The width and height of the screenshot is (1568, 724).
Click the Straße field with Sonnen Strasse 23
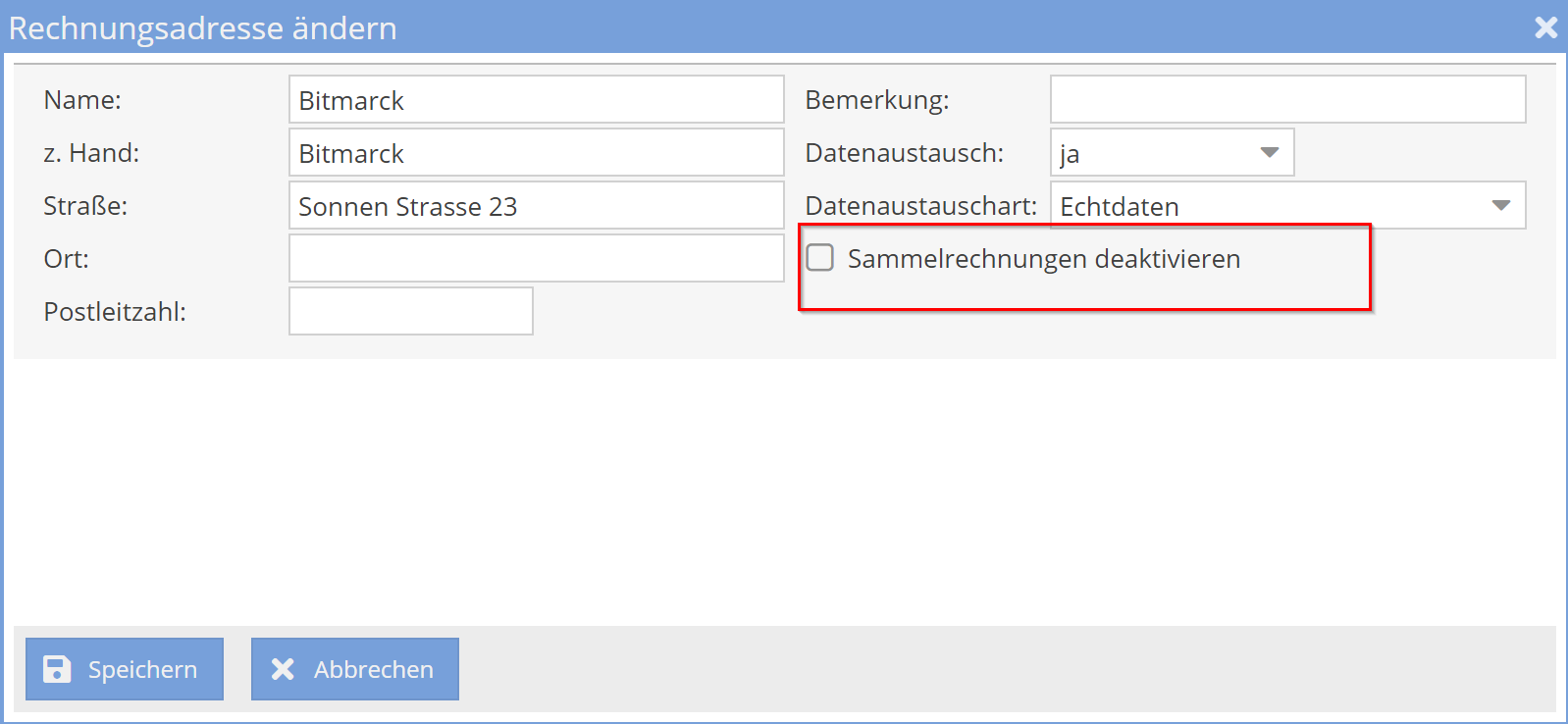pyautogui.click(x=536, y=205)
